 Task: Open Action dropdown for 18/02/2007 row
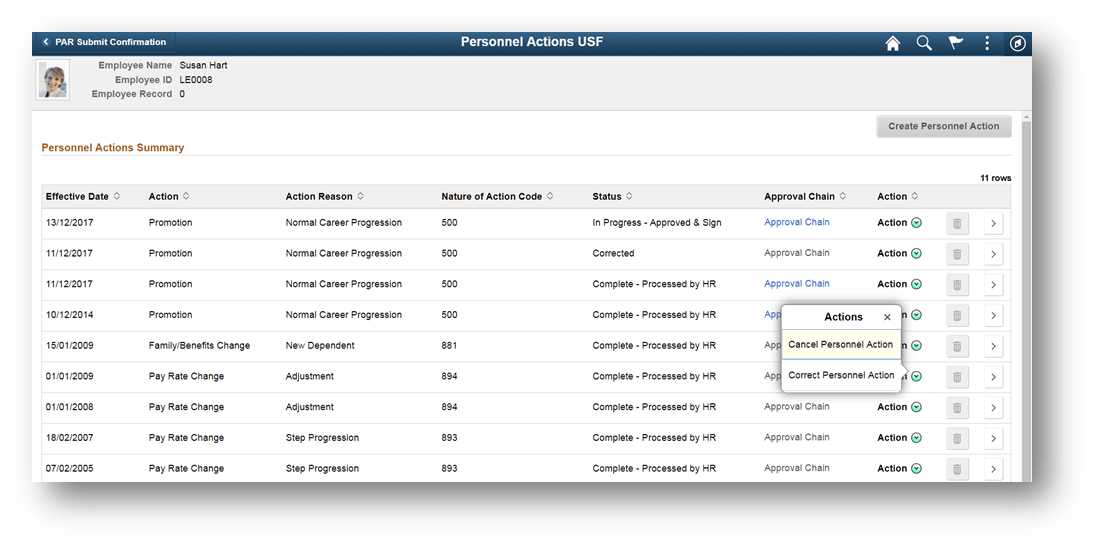pyautogui.click(x=916, y=438)
